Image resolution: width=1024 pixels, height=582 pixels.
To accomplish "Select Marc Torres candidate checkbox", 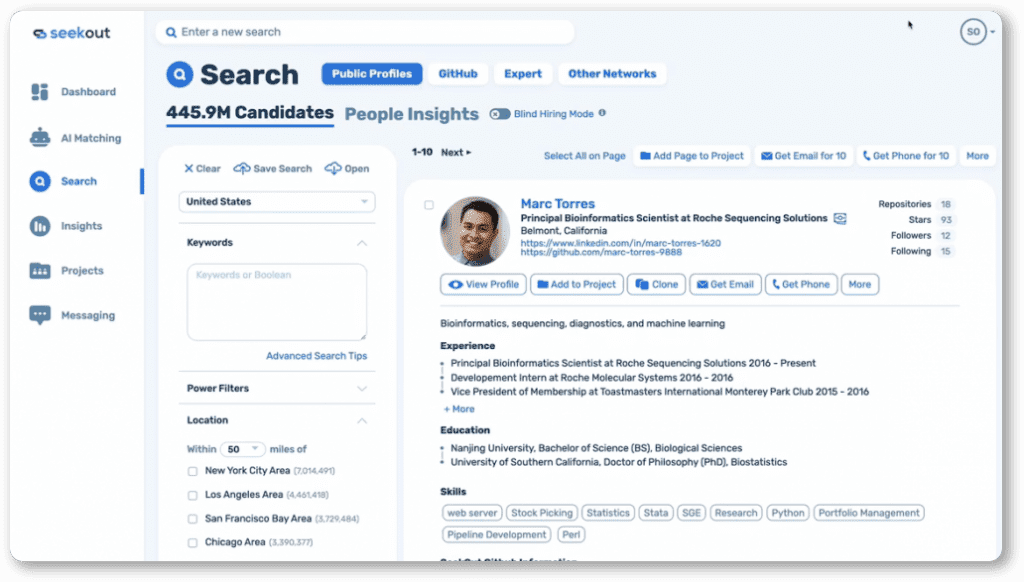I will 429,205.
